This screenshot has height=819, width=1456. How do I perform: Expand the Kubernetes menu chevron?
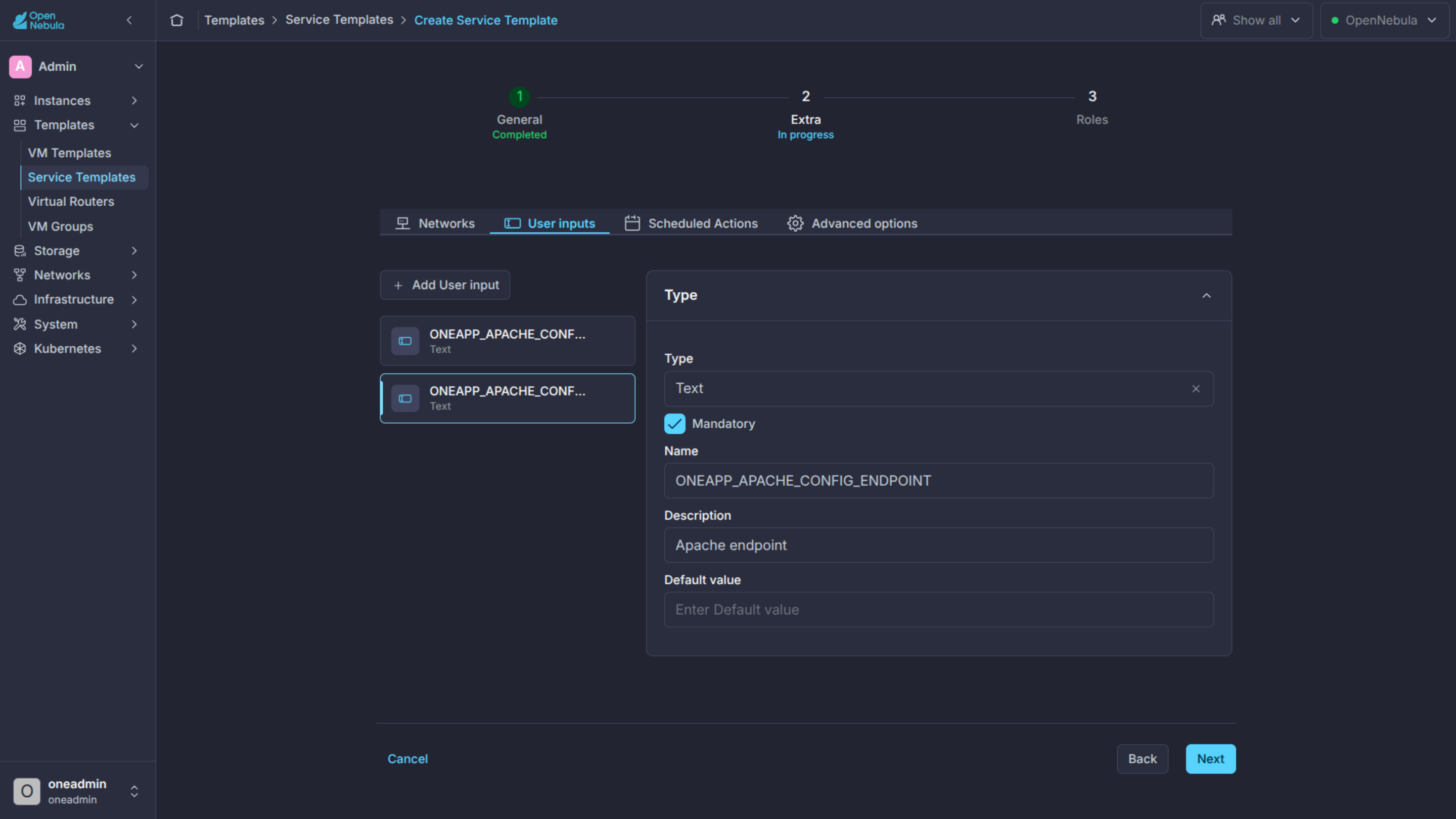[x=134, y=349]
